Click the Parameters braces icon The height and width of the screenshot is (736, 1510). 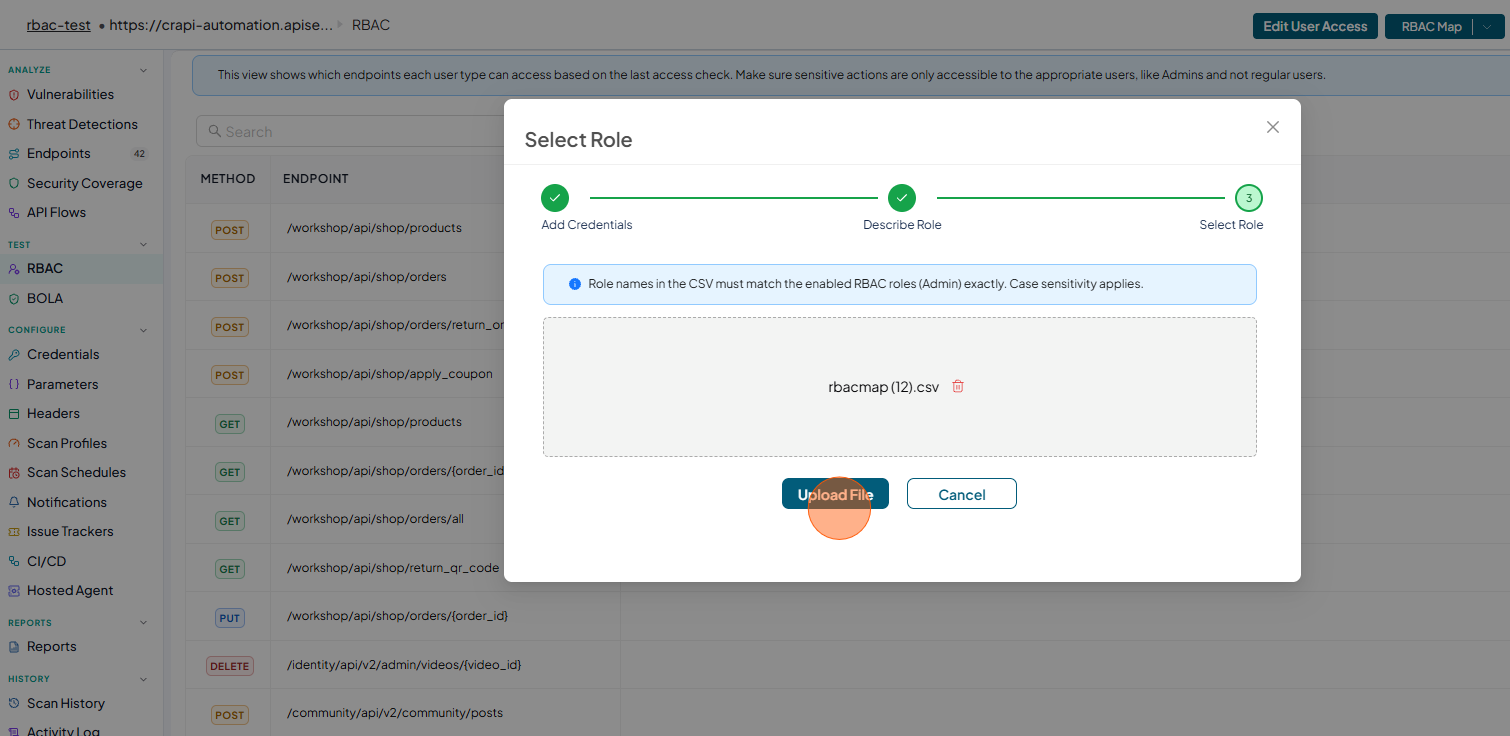coord(14,384)
